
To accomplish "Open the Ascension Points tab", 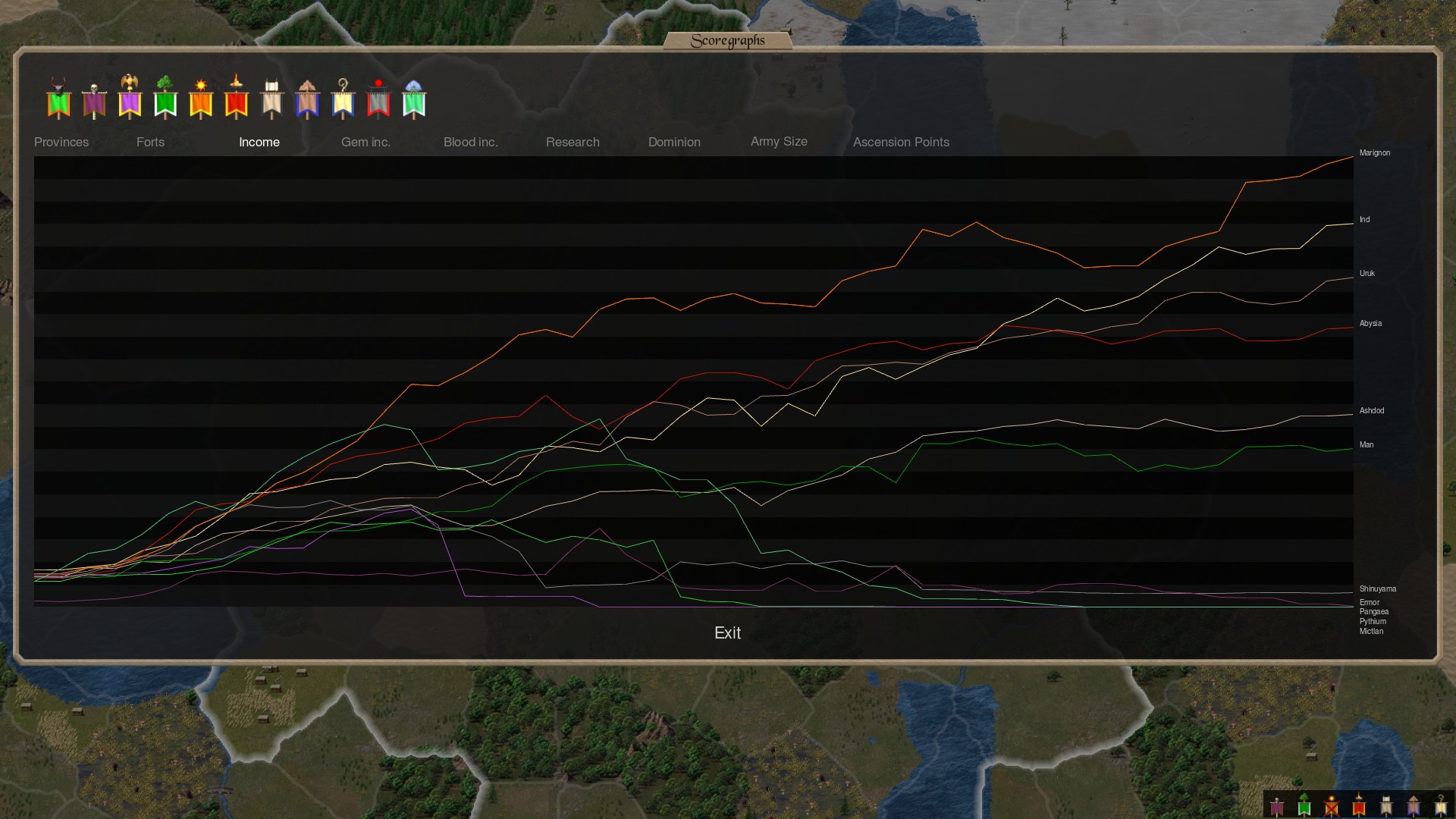I will [x=901, y=142].
